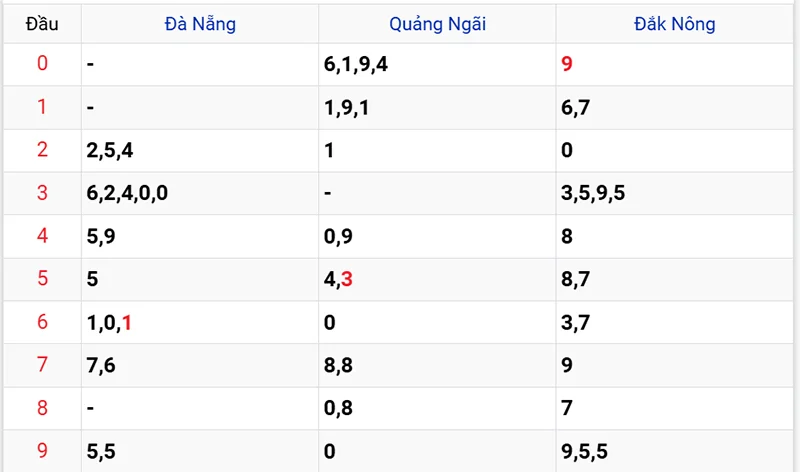The height and width of the screenshot is (472, 800).
Task: Select the Đắk Nông cell showing 8,7
Action: pos(575,279)
